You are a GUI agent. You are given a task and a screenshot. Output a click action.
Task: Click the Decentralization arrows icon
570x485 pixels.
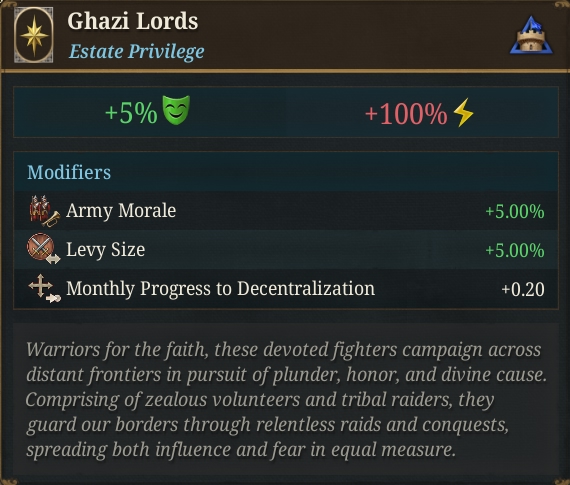(x=44, y=288)
